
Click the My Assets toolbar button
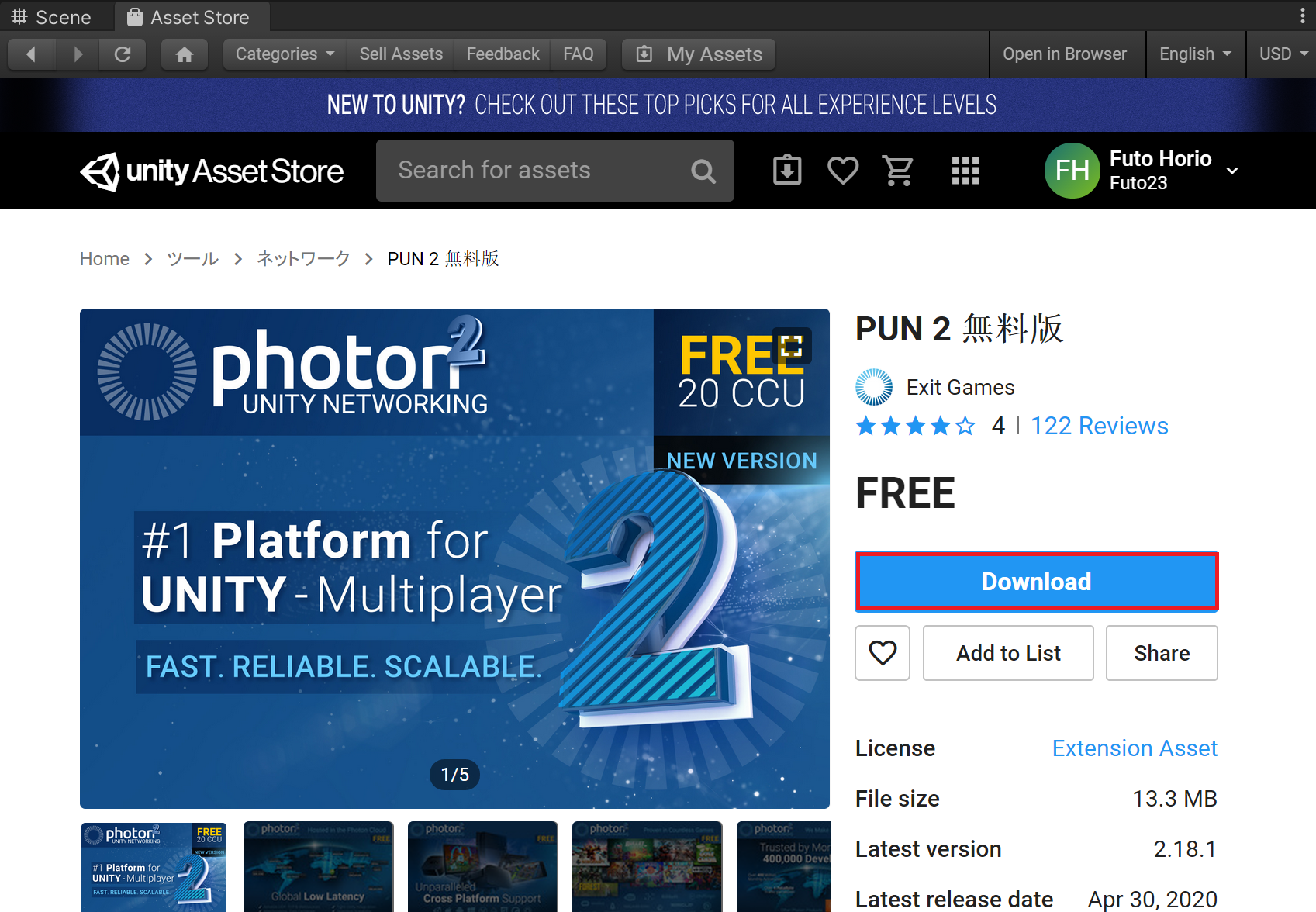[699, 54]
